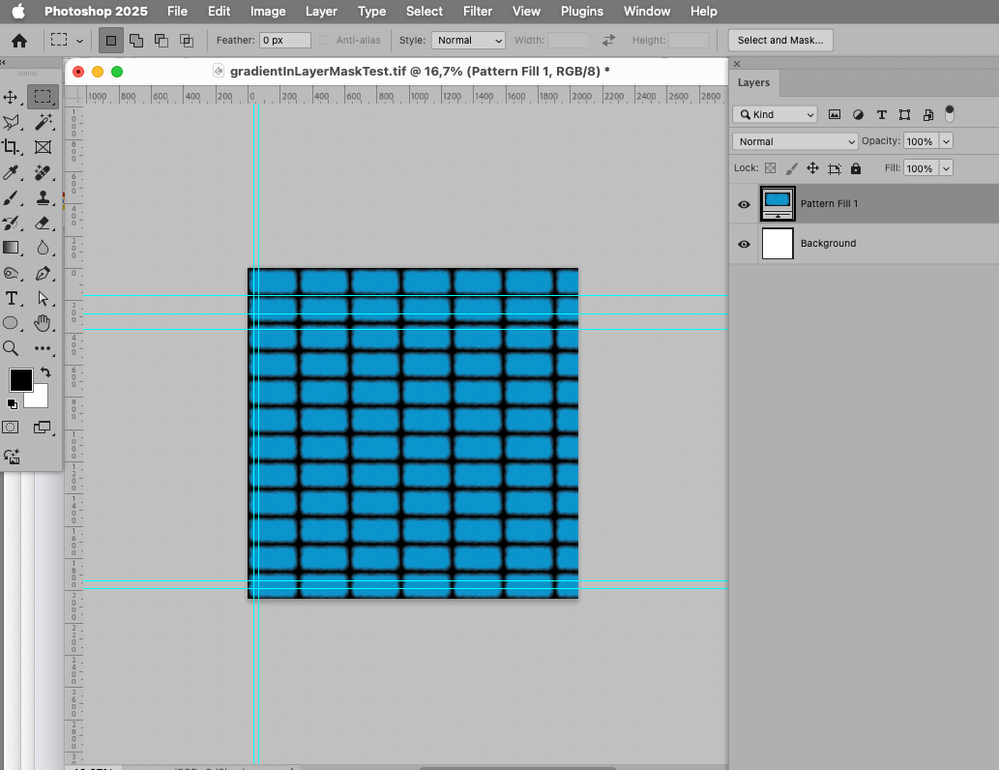Click the Feather input field
This screenshot has height=770, width=999.
[x=284, y=41]
